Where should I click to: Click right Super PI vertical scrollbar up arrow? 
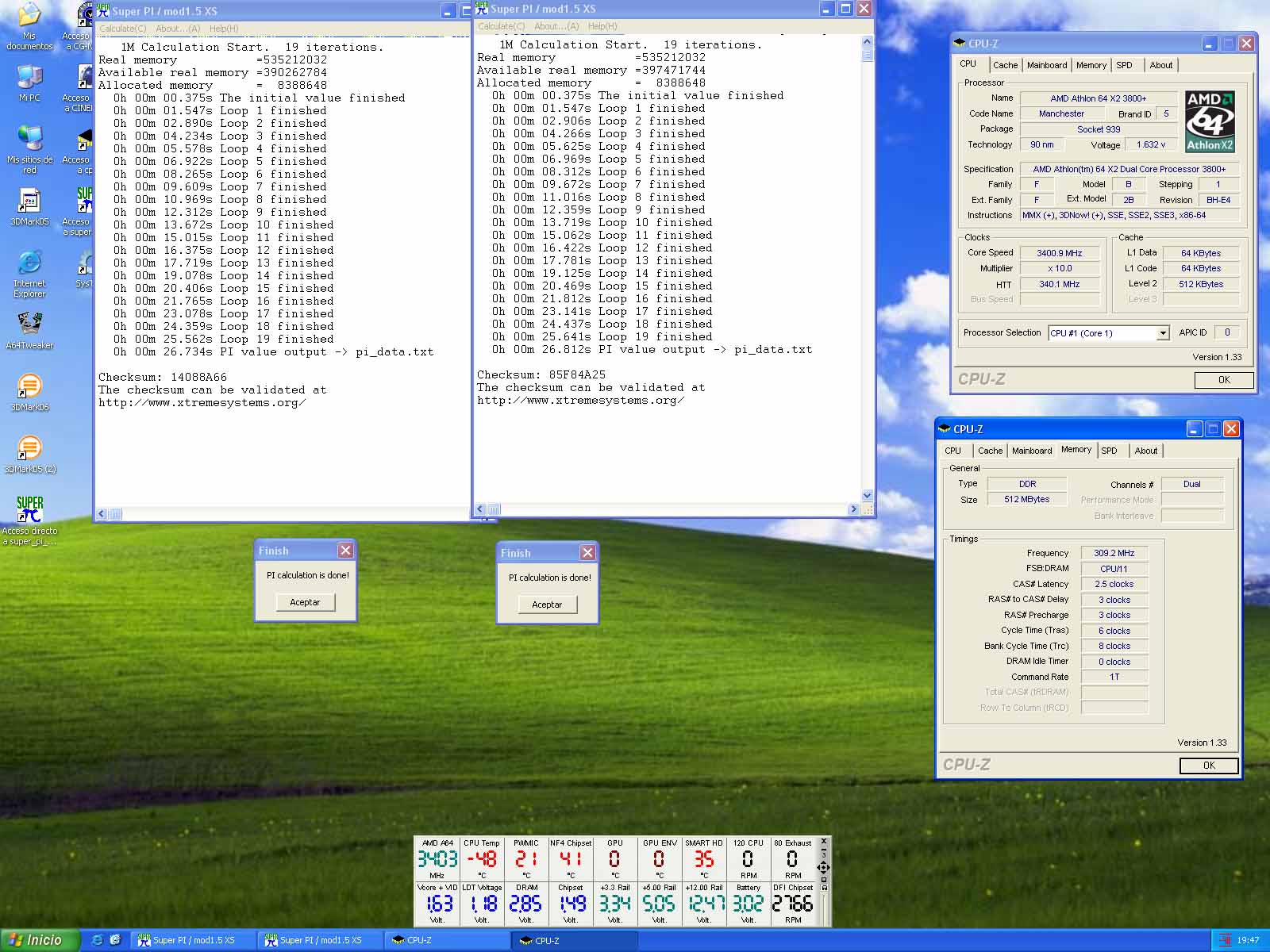[x=867, y=42]
